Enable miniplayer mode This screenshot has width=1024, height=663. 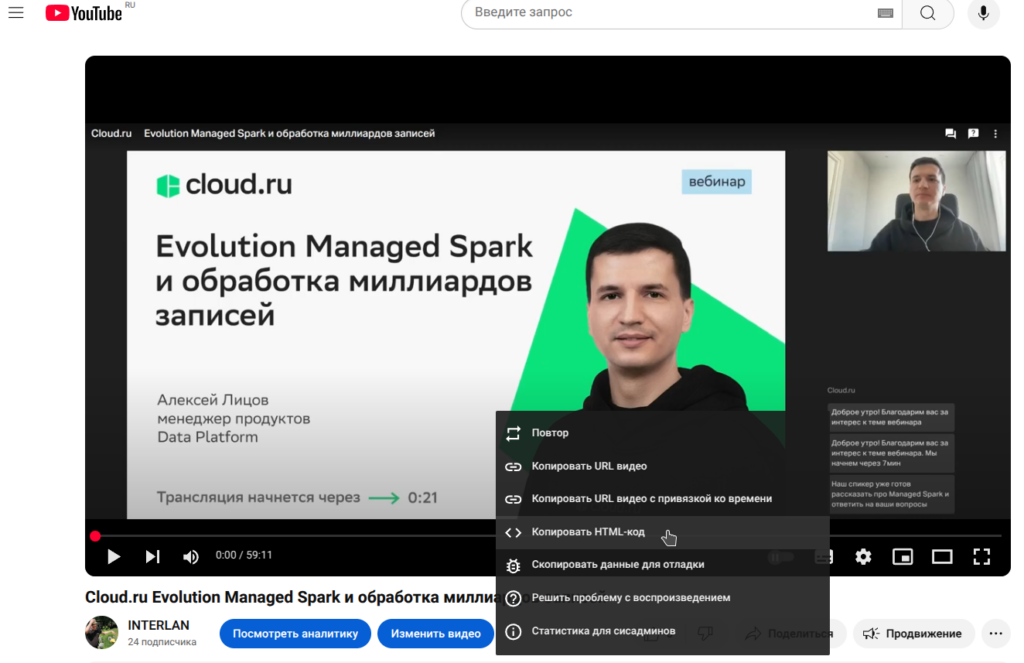point(902,556)
